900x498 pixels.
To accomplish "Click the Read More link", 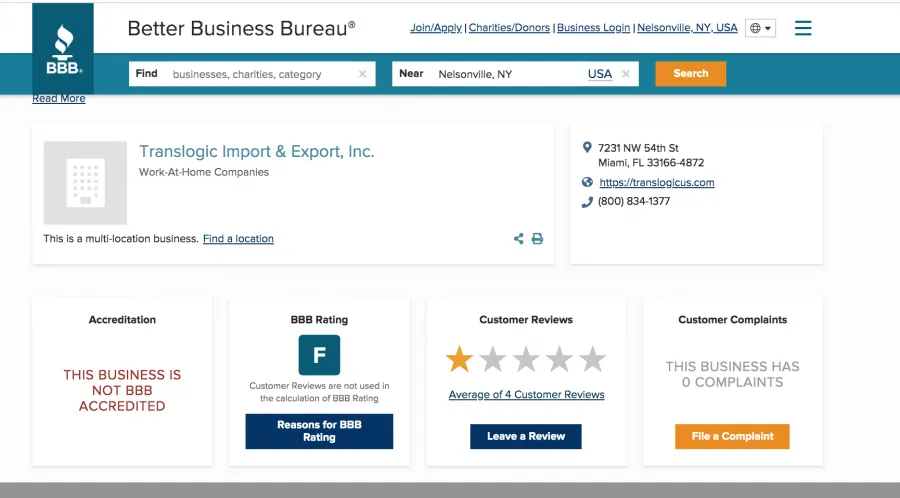I will [x=59, y=98].
